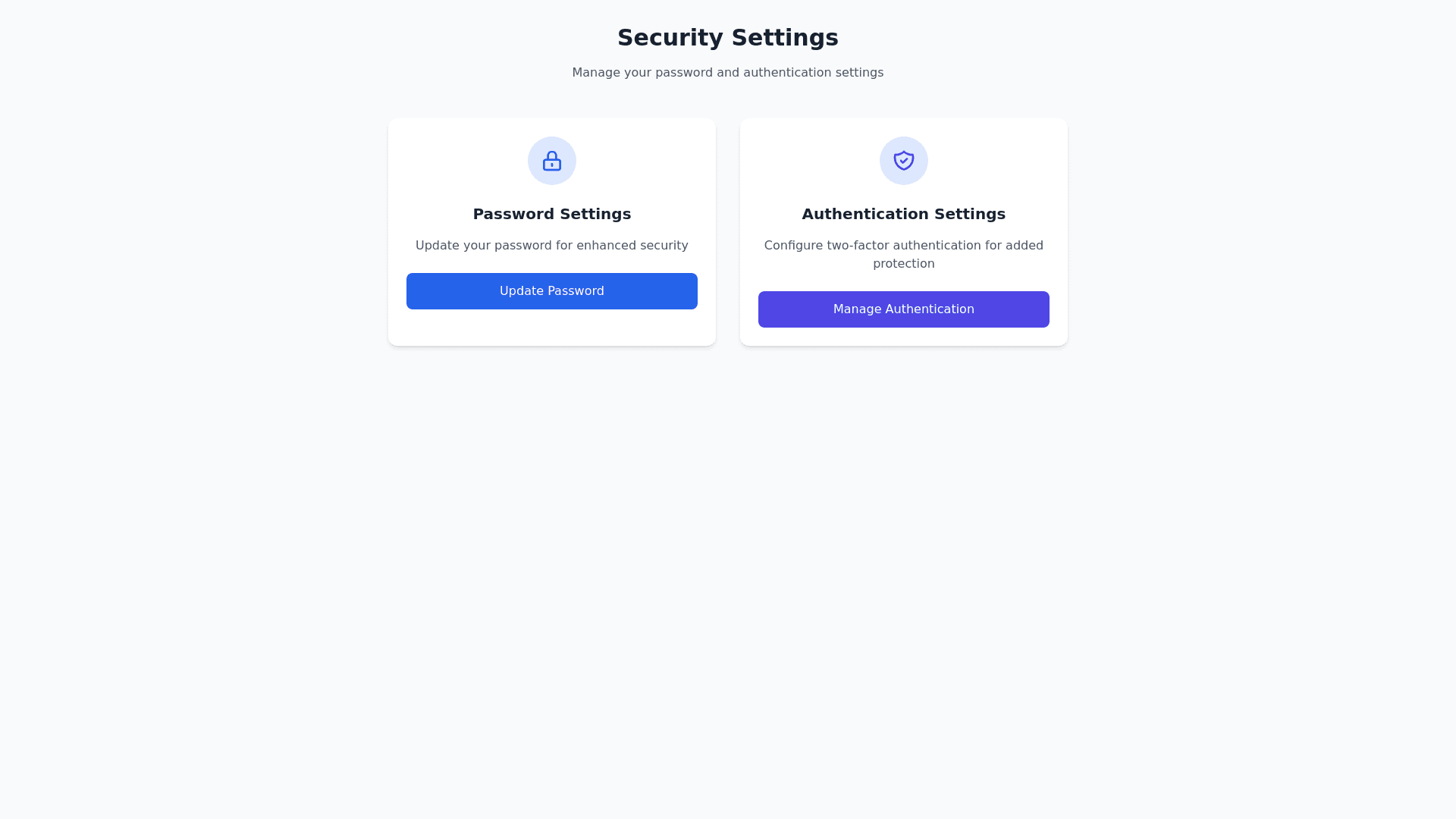Viewport: 1456px width, 819px height.
Task: Click the padlock icon above Password Settings
Action: [x=551, y=161]
